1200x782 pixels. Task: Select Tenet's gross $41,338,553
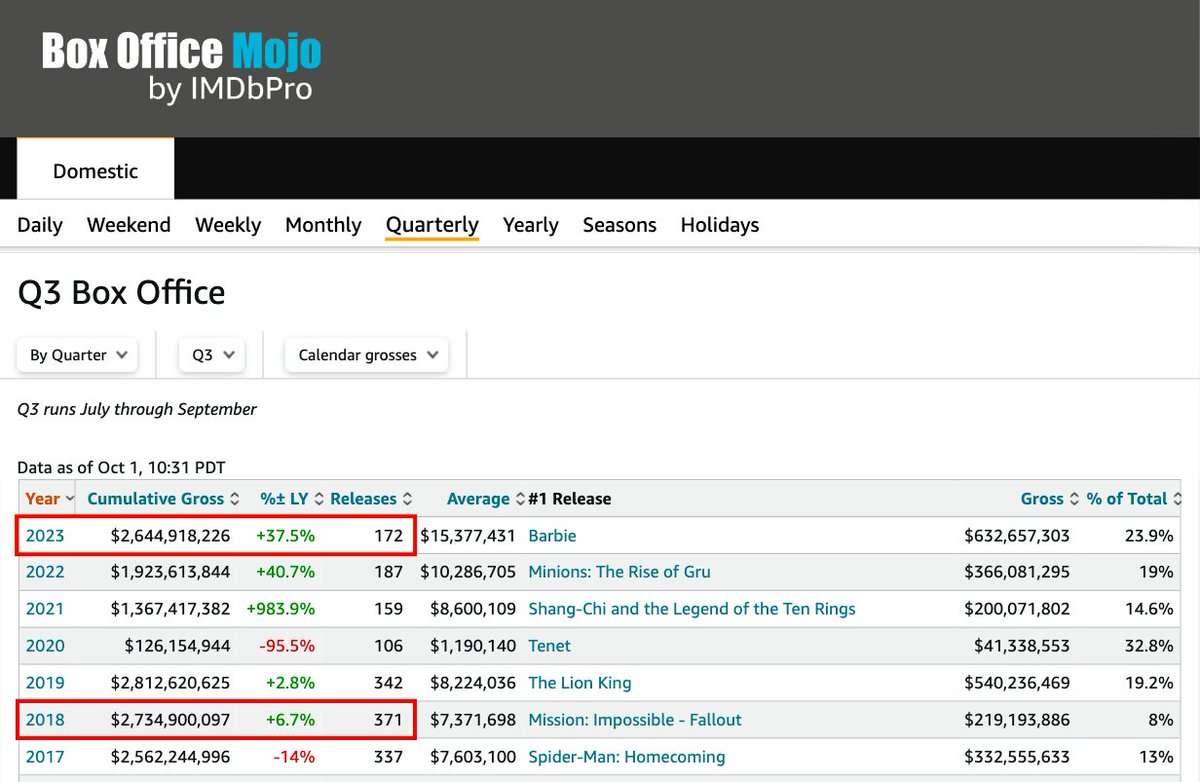click(x=1023, y=646)
